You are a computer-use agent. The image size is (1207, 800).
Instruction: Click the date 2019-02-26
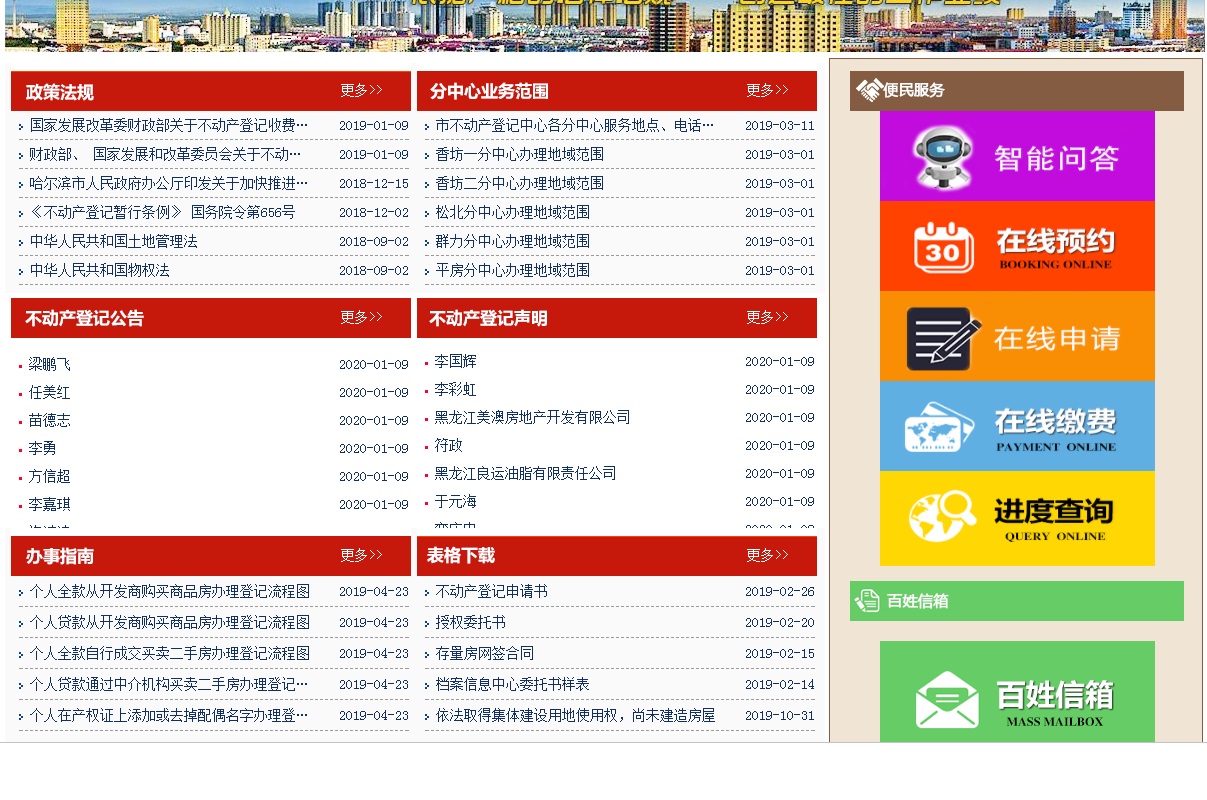tap(780, 592)
